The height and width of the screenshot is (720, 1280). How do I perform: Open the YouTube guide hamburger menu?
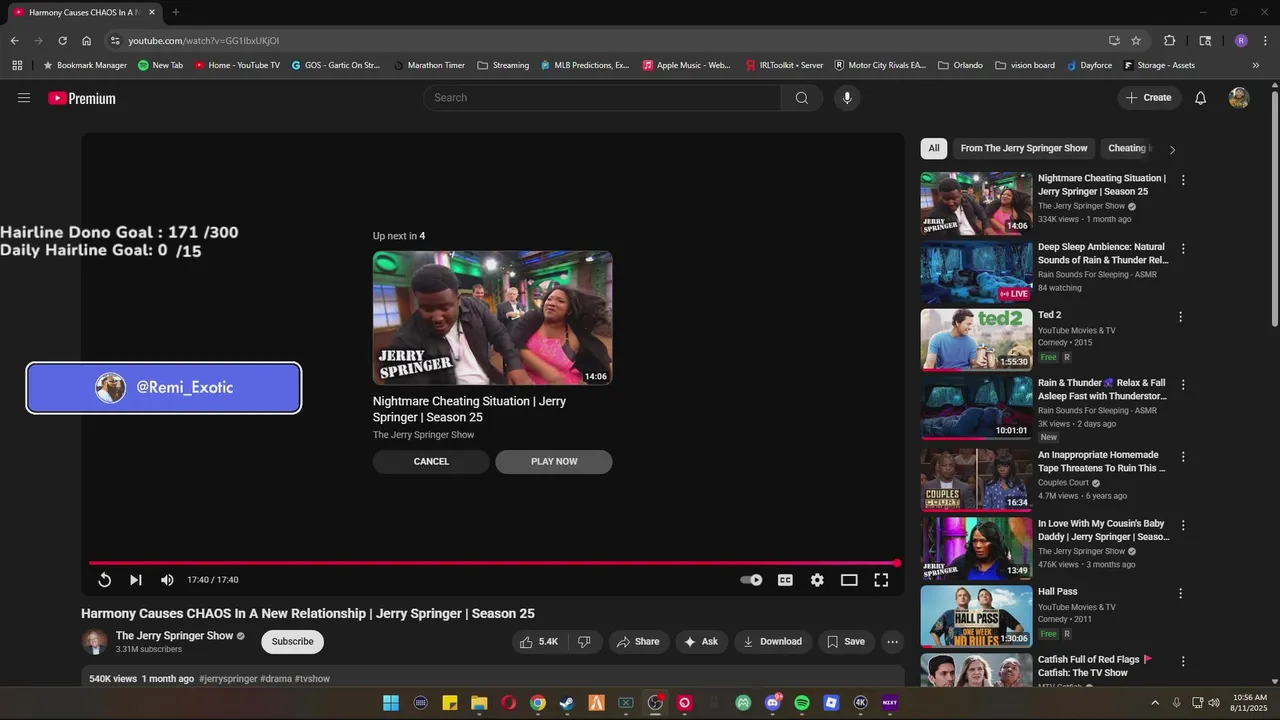coord(24,98)
